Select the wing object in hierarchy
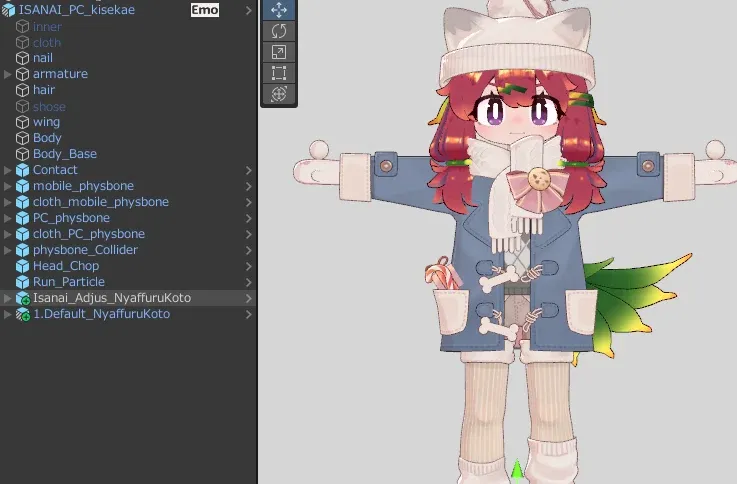737x484 pixels. click(x=46, y=122)
